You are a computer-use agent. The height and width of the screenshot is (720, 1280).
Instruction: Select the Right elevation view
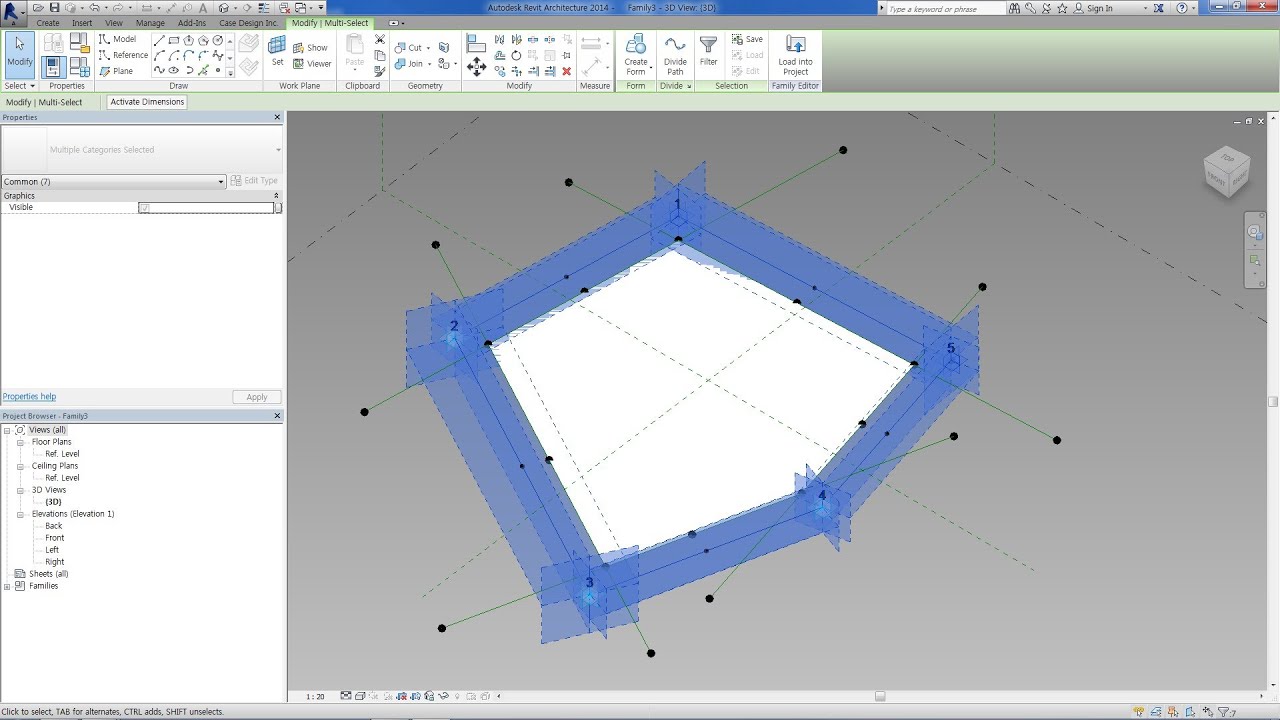pos(54,562)
